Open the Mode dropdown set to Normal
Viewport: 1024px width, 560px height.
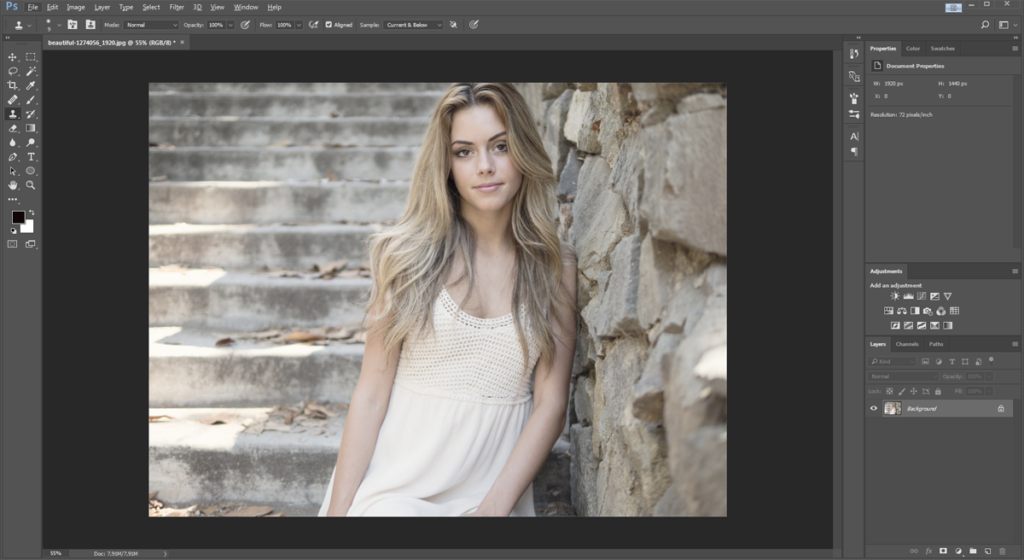click(x=150, y=24)
